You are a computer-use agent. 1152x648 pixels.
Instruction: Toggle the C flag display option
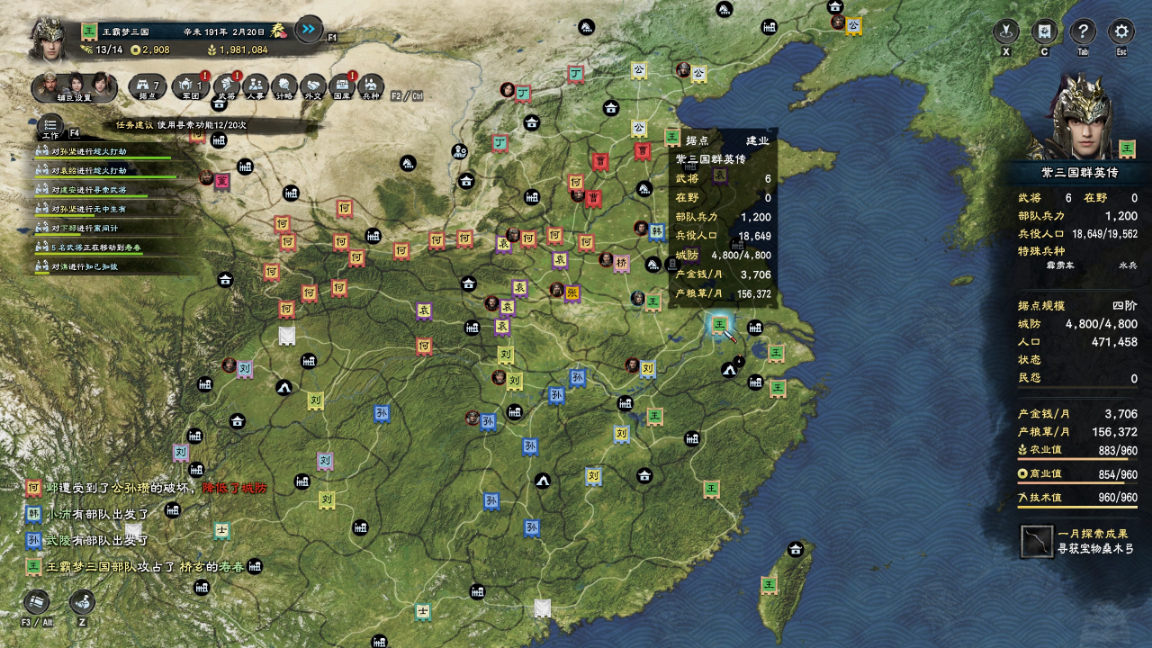click(1044, 30)
